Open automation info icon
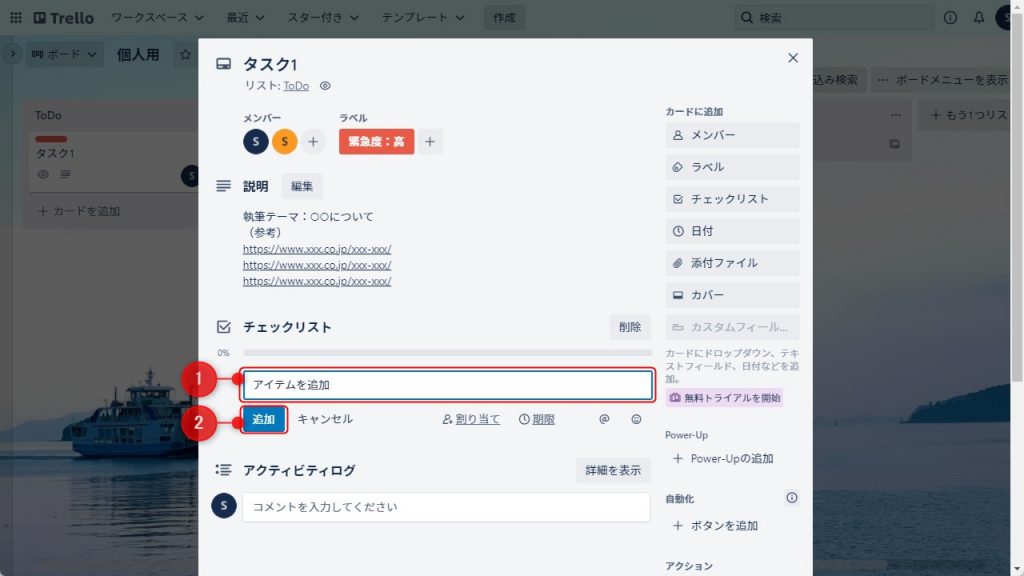Viewport: 1024px width, 576px height. pyautogui.click(x=792, y=498)
